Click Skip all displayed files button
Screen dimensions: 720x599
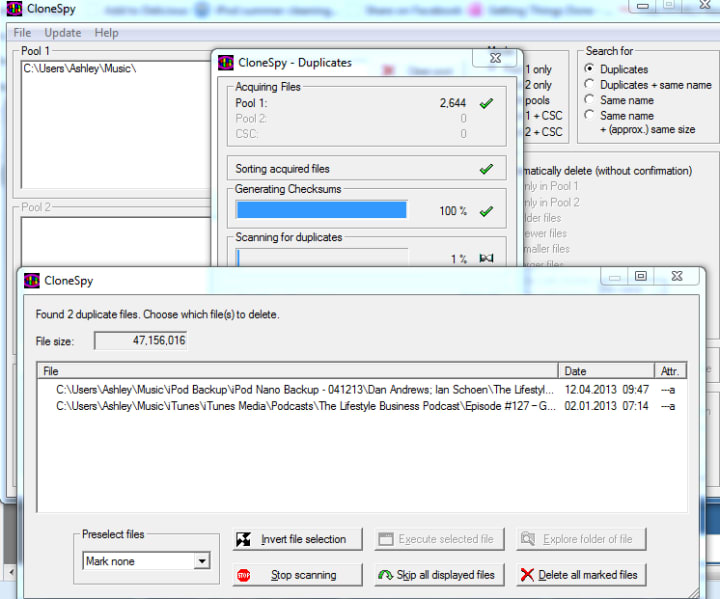[x=439, y=575]
